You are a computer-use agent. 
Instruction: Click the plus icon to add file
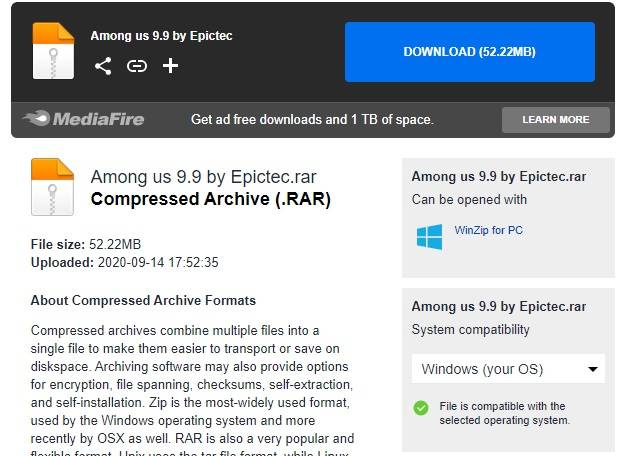click(x=170, y=66)
